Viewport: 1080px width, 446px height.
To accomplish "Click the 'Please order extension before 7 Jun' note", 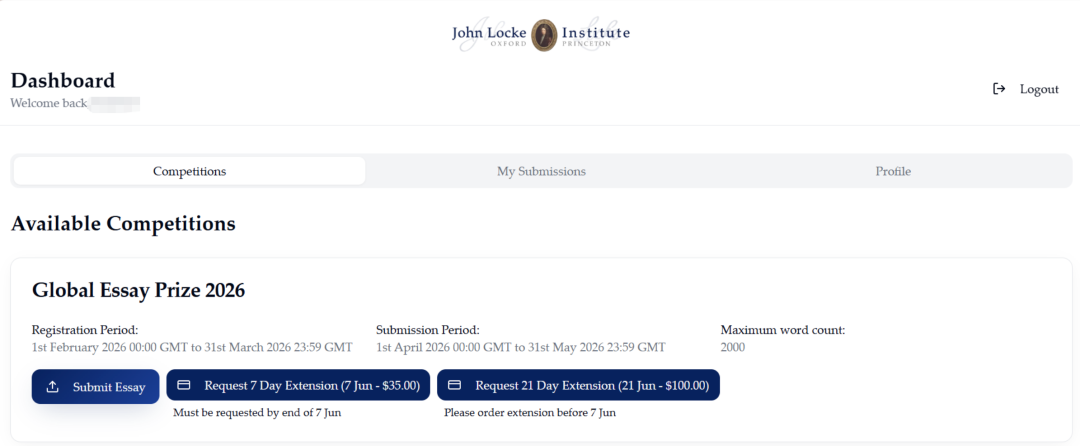I will coord(530,413).
